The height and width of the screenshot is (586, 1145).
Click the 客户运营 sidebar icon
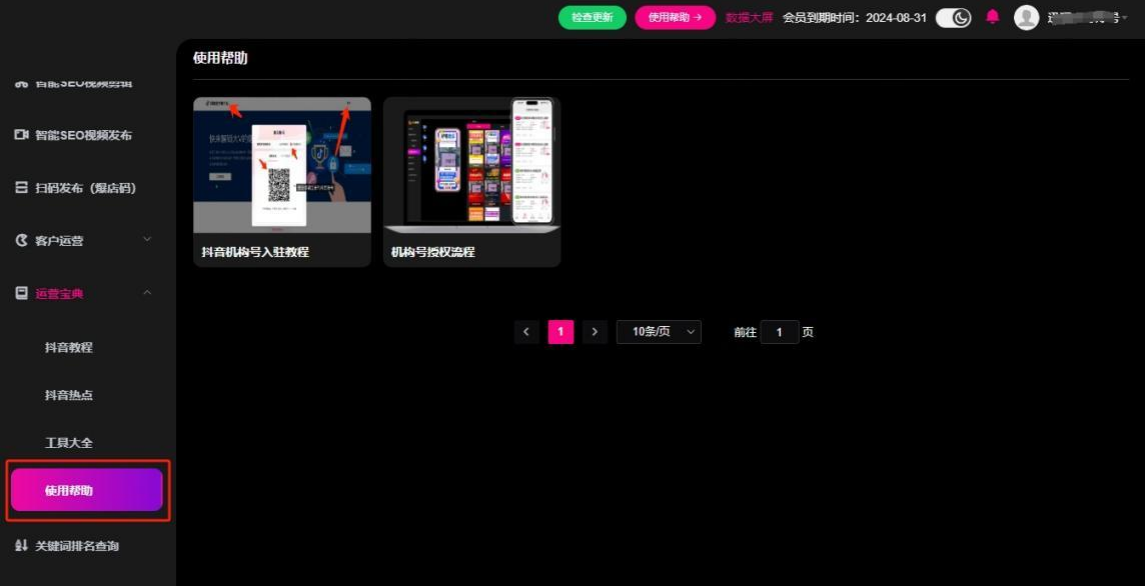tap(21, 241)
